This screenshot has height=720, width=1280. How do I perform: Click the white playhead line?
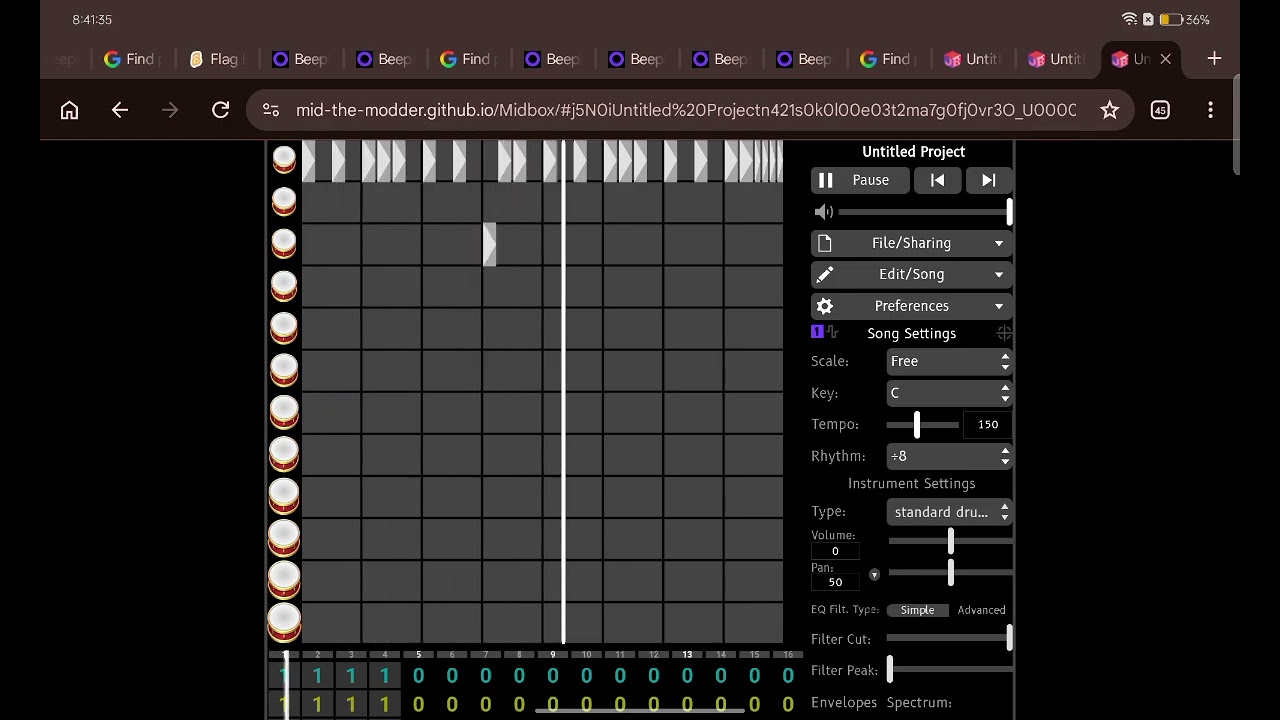pyautogui.click(x=564, y=392)
